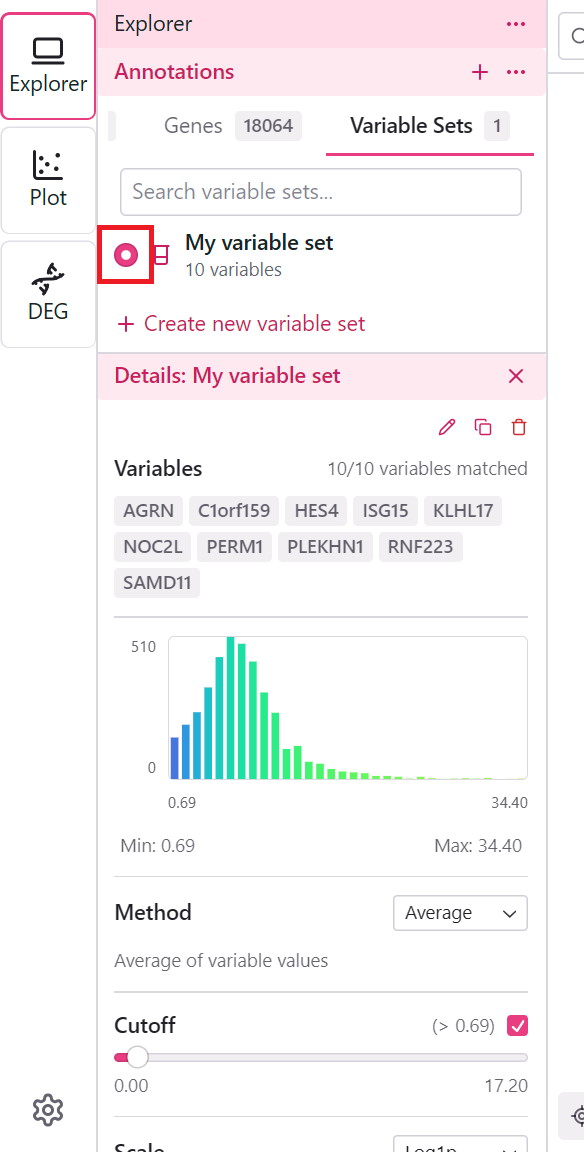584x1152 pixels.
Task: Open the Explorer header options menu
Action: pos(516,24)
